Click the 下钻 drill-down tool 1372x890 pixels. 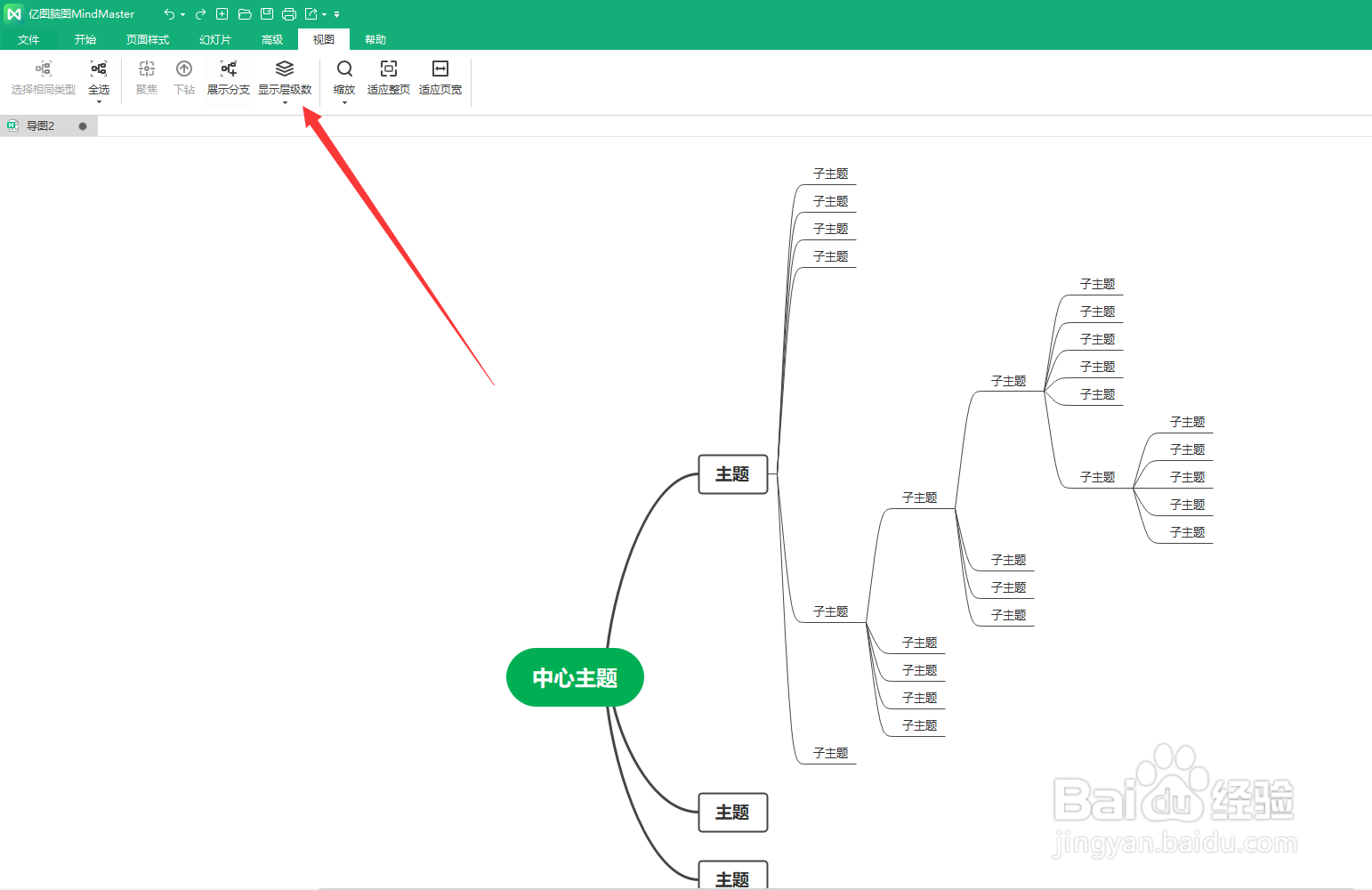click(184, 77)
